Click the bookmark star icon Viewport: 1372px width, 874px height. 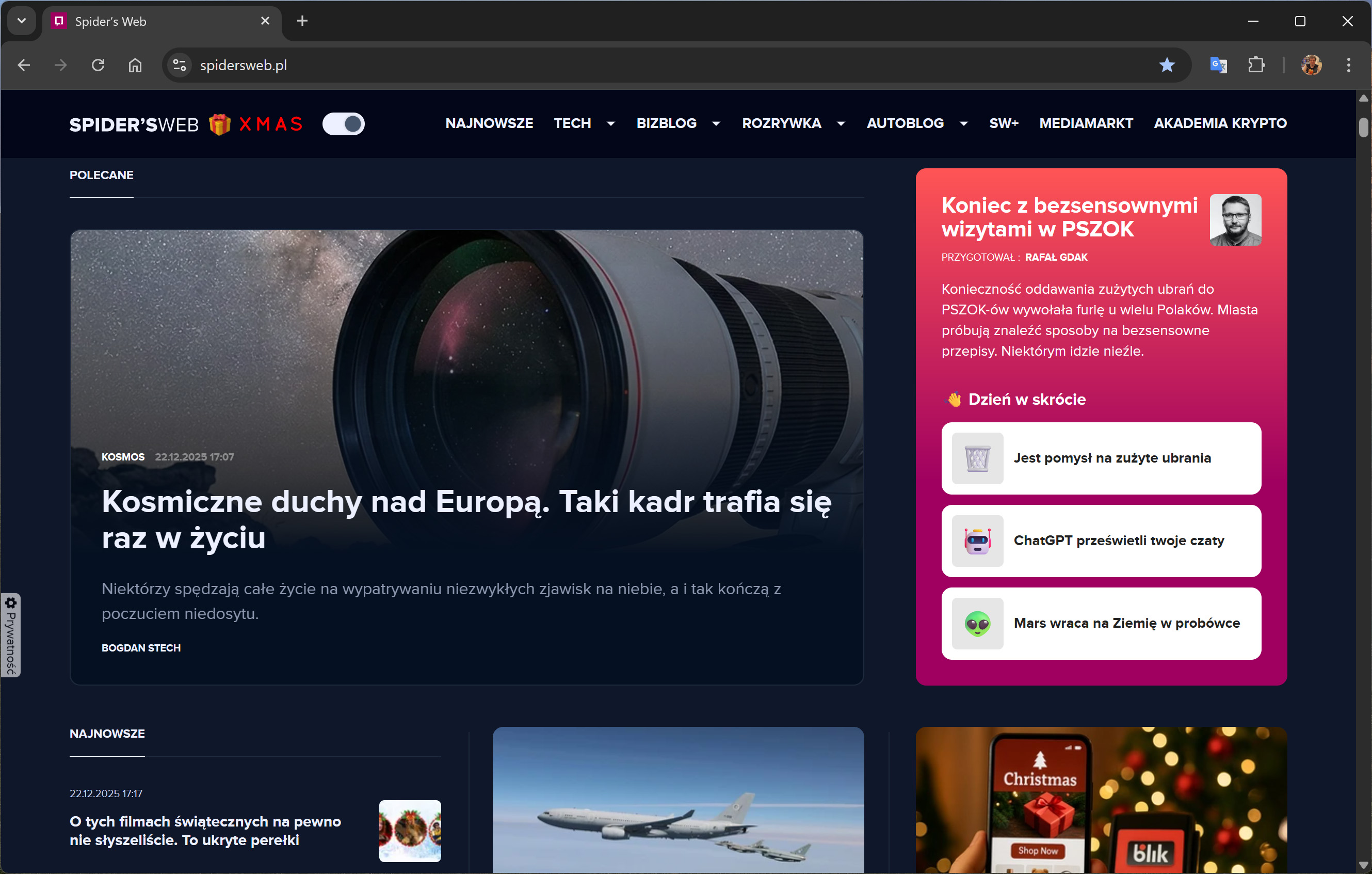pos(1166,65)
